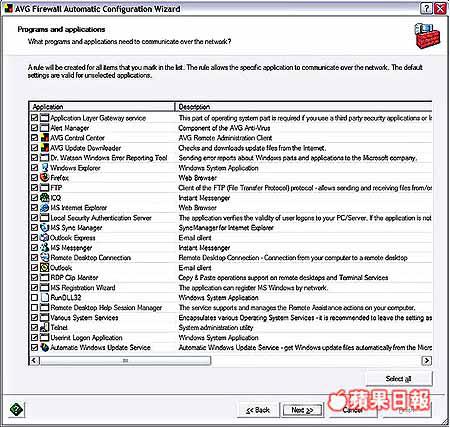Click the MS Internet Explorer icon
The width and height of the screenshot is (450, 427).
coord(44,208)
